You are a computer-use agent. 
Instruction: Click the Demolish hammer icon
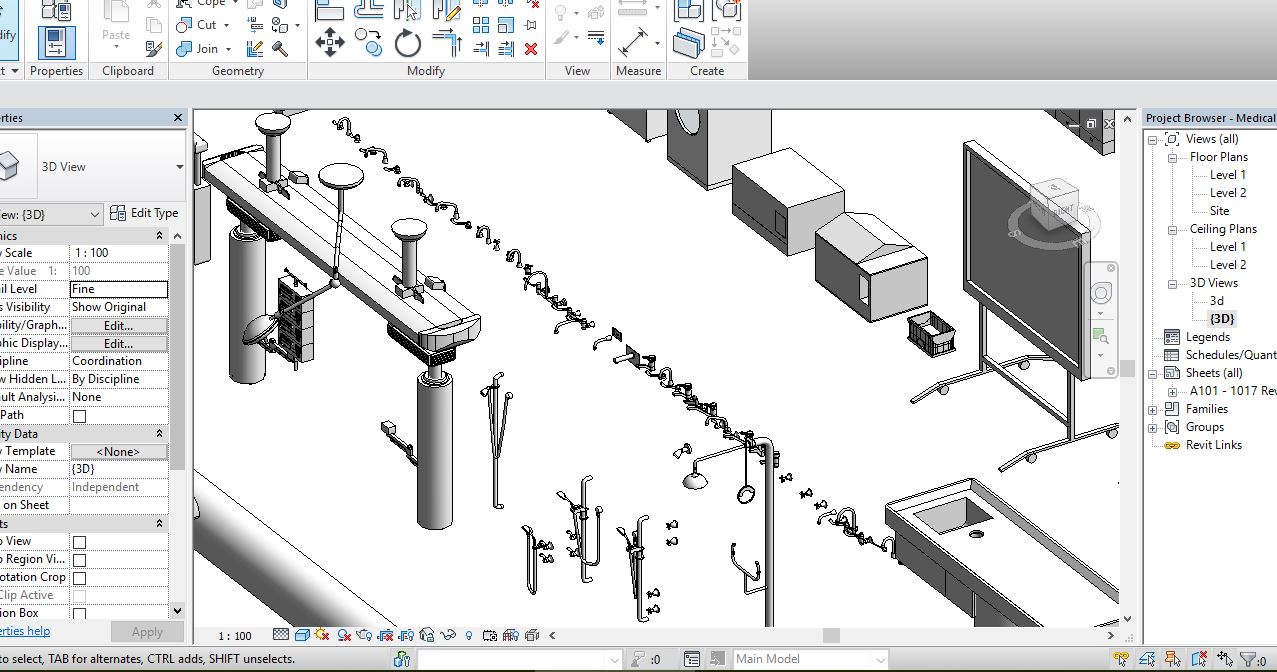(280, 48)
